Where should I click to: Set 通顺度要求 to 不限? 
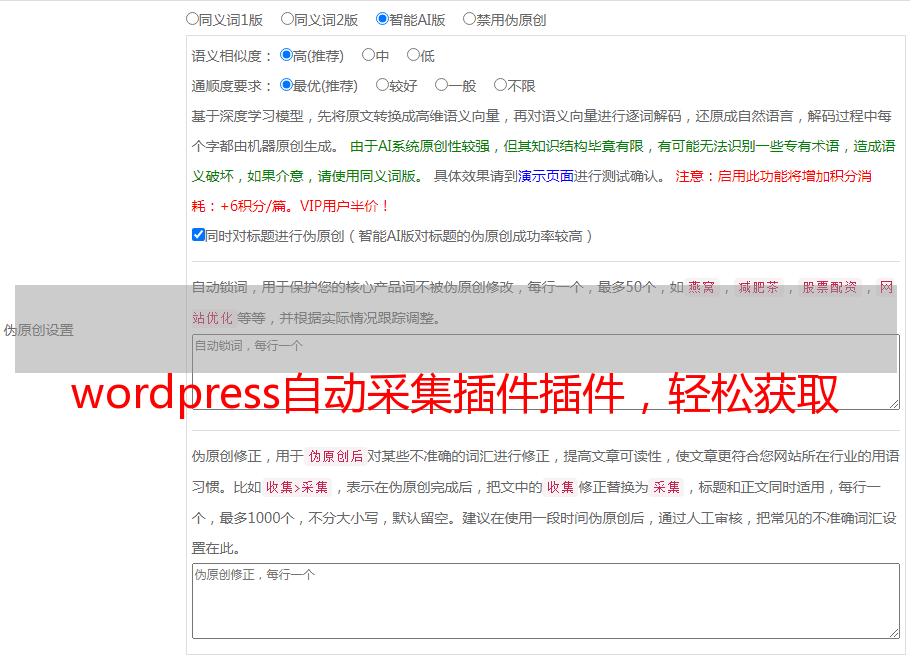pyautogui.click(x=500, y=85)
